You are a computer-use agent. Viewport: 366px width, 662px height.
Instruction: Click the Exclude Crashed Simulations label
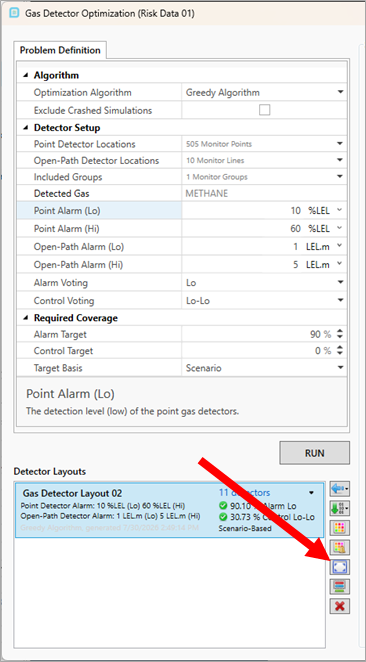[x=93, y=110]
